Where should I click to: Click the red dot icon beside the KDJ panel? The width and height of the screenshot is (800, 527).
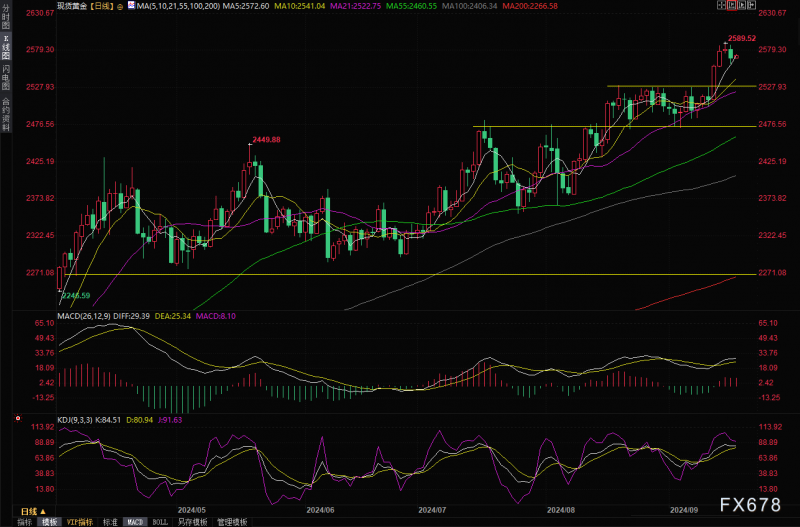tap(18, 418)
